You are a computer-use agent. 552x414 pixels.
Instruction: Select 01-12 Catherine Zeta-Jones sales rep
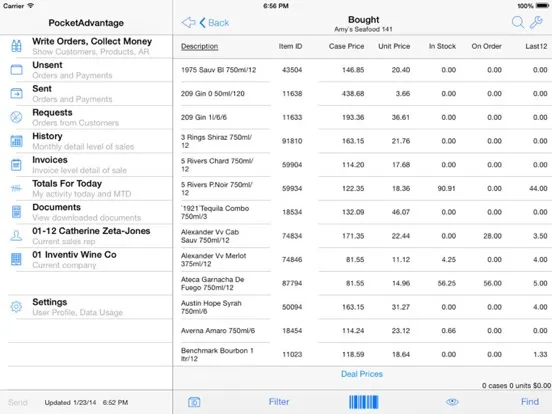86,236
